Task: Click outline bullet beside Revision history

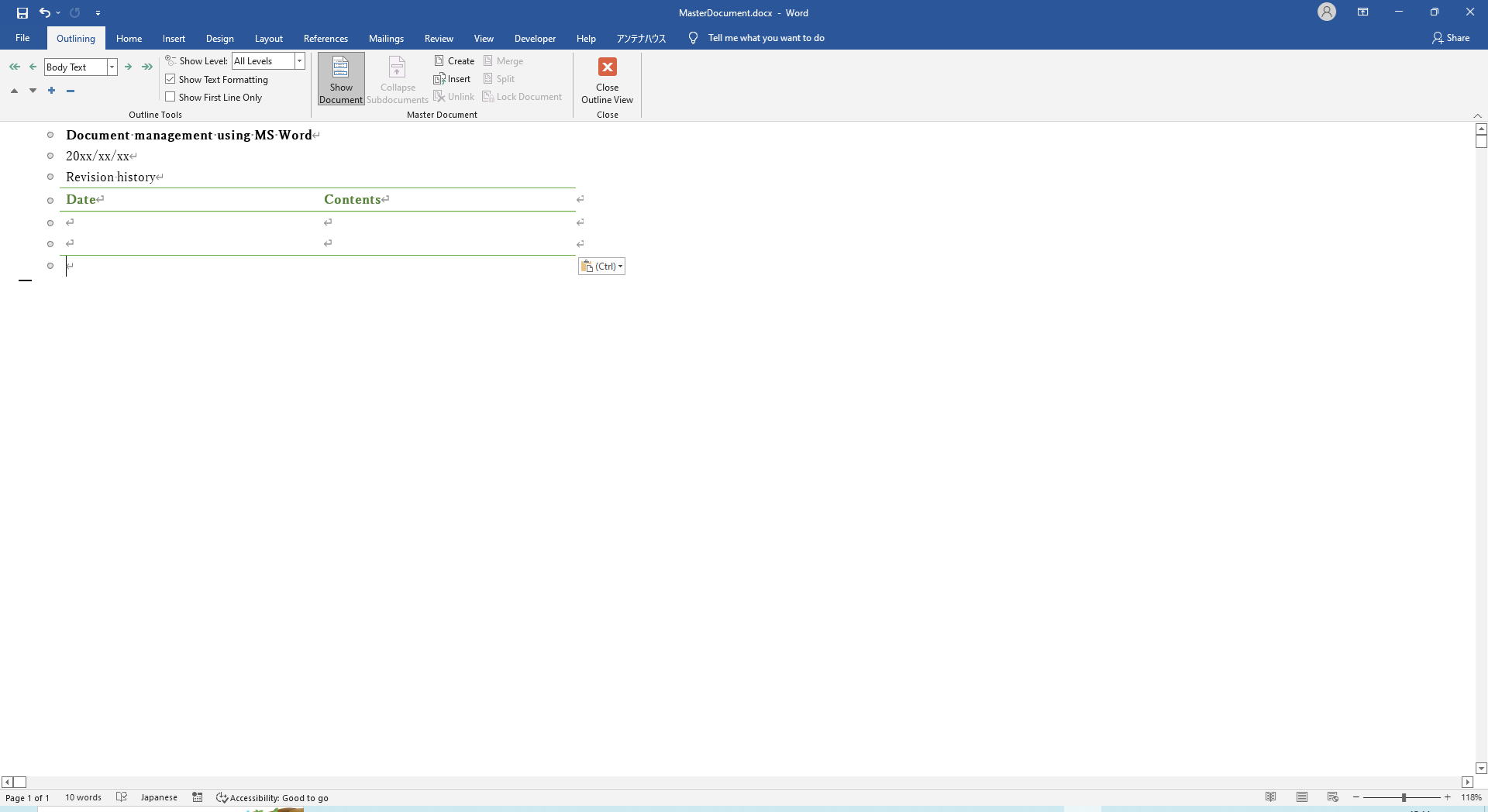Action: tap(50, 177)
